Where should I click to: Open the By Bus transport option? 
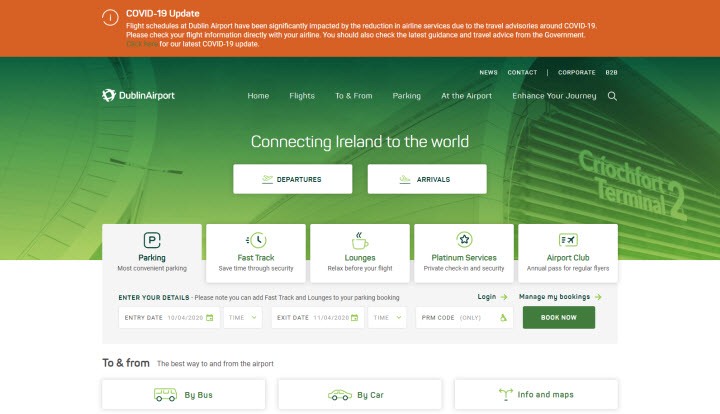184,395
